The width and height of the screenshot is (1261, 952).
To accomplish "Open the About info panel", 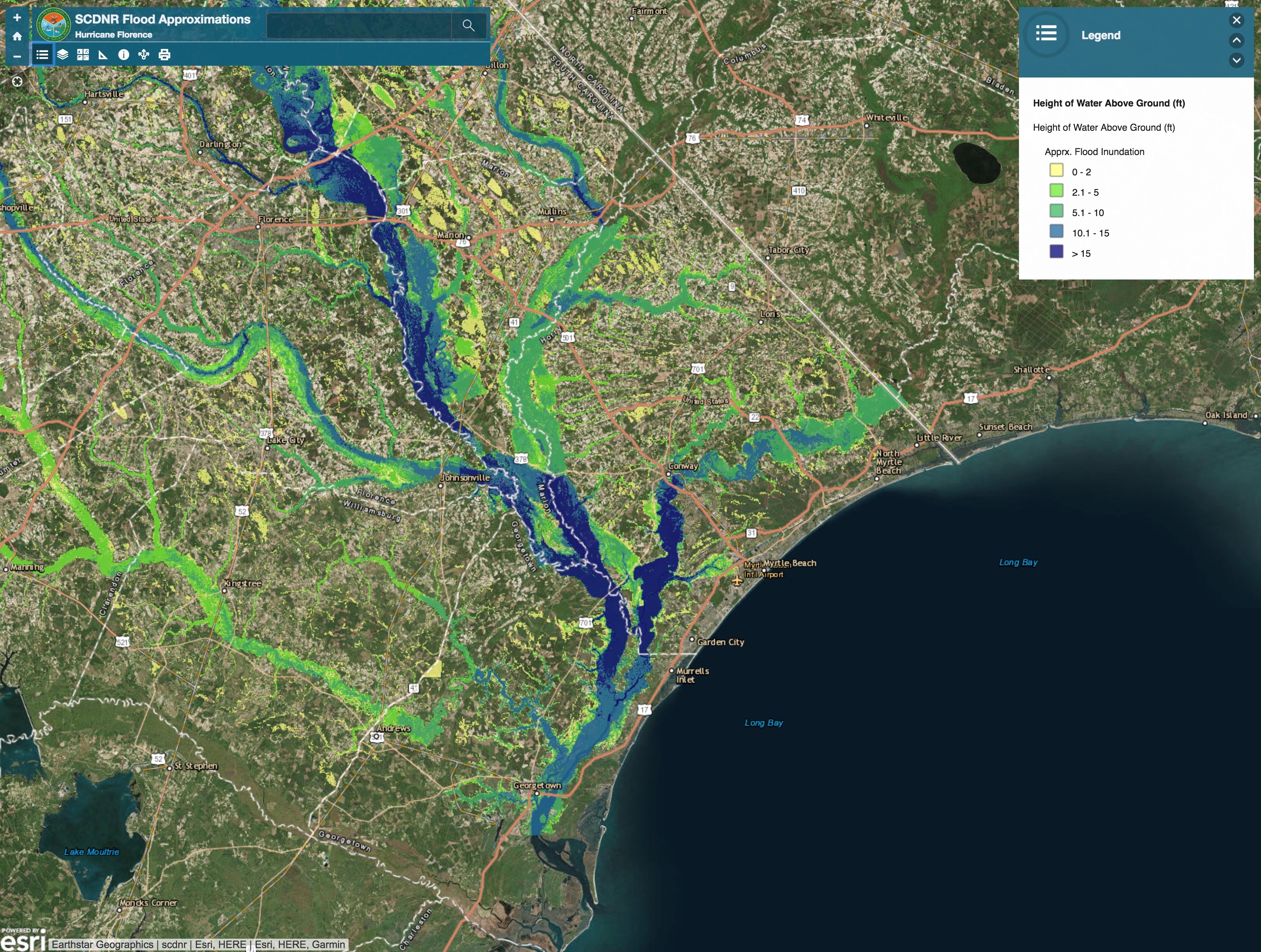I will click(123, 55).
